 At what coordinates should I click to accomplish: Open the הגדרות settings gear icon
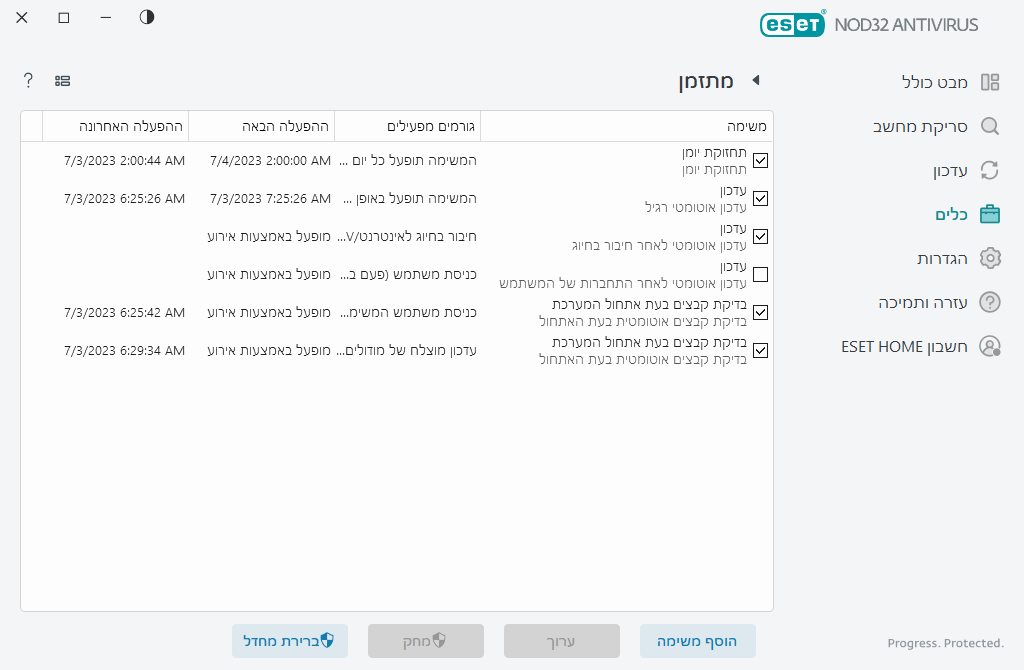(990, 257)
